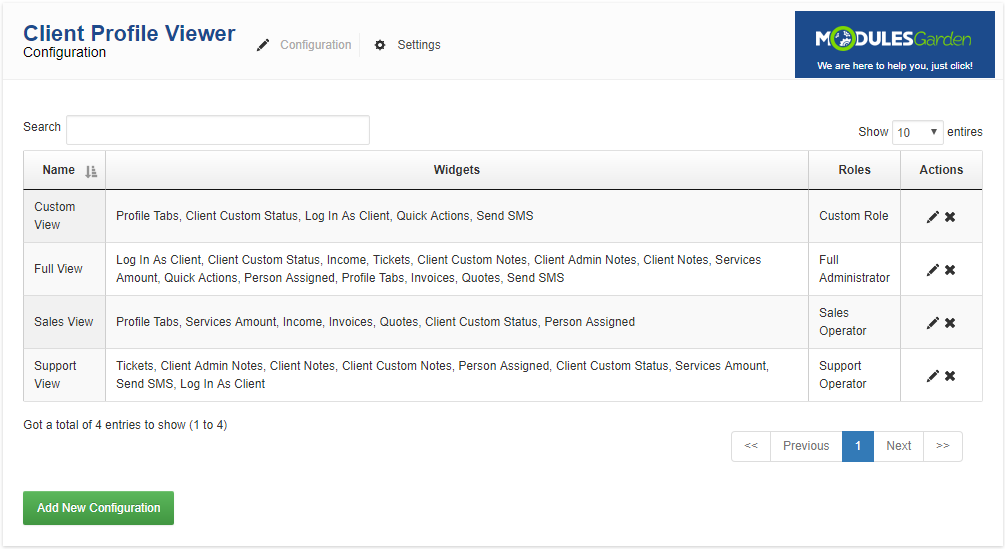This screenshot has height=549, width=1005.
Task: Select the Full View name cell
Action: click(64, 269)
